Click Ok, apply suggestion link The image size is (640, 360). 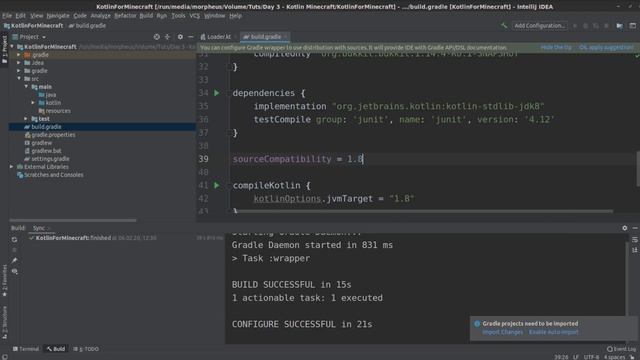click(x=606, y=47)
